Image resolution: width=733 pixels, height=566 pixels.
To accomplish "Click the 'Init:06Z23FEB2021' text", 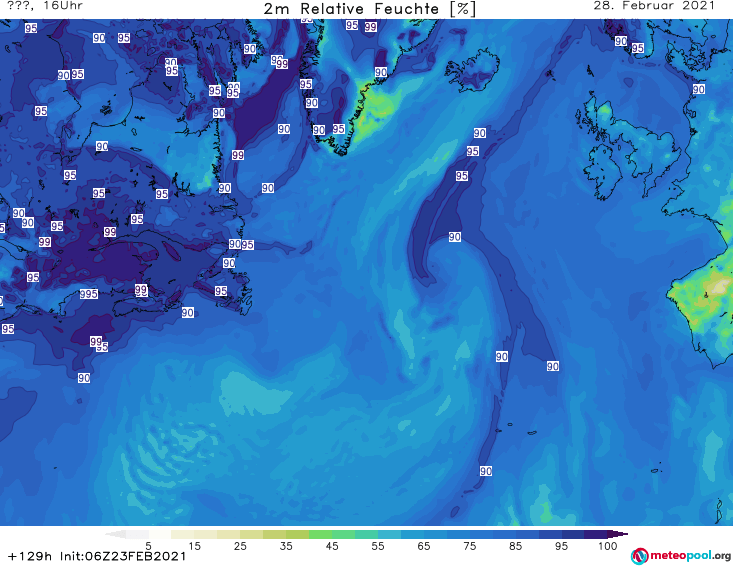I will click(x=123, y=556).
